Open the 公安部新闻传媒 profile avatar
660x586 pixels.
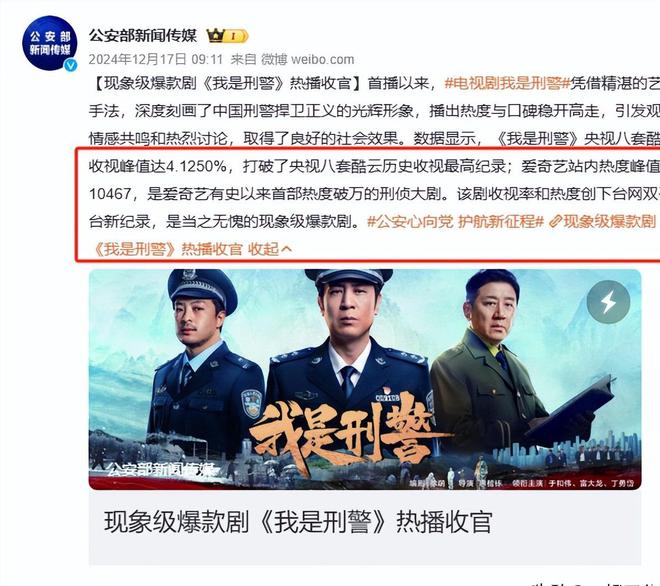tap(50, 43)
